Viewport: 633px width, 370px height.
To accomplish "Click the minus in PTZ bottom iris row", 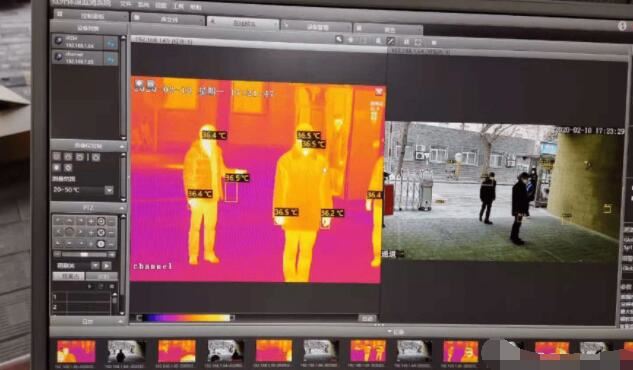I will click(x=111, y=244).
